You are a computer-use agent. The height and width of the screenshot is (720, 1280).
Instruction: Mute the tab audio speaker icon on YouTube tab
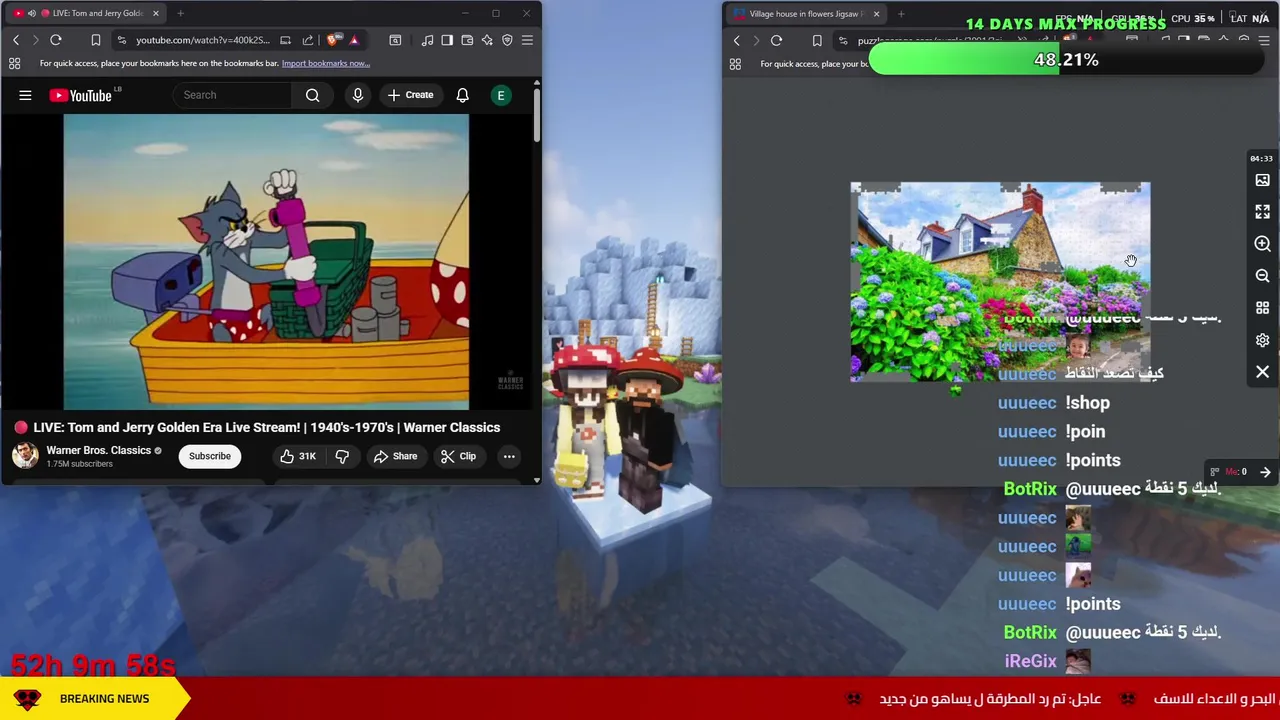click(x=31, y=13)
